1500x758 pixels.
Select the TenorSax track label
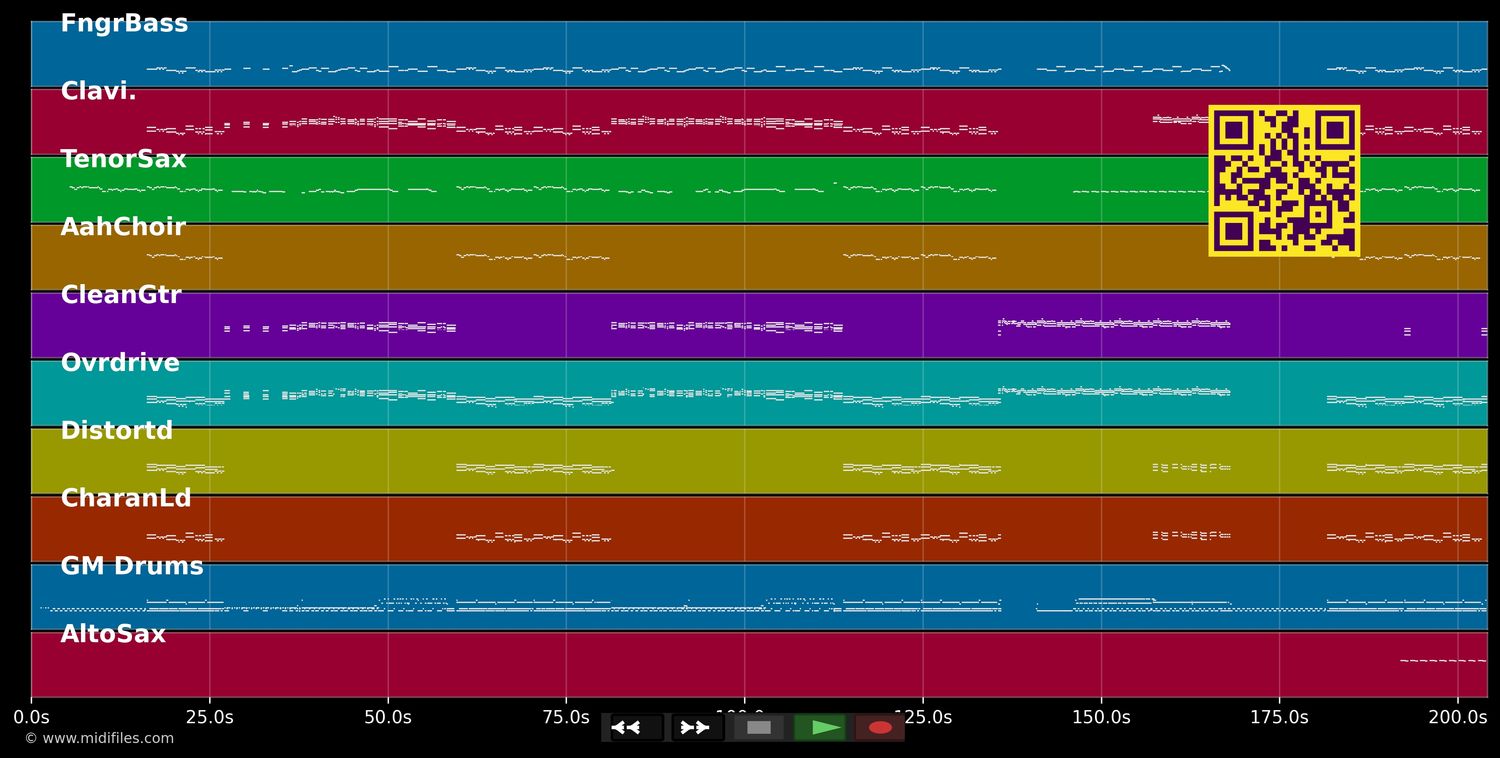(123, 158)
